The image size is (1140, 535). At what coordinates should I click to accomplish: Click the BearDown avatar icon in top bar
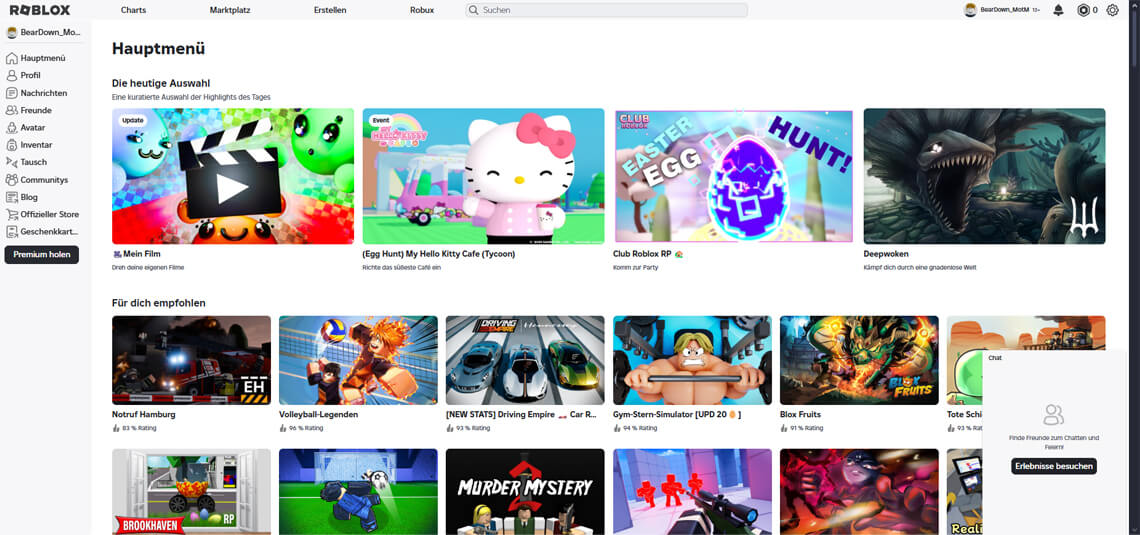[x=970, y=10]
